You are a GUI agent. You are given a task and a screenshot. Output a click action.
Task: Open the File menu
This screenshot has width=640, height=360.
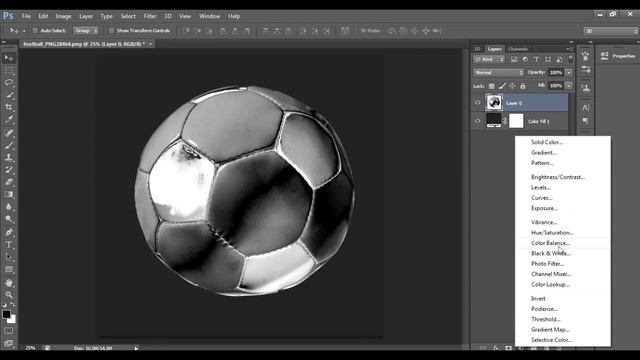click(26, 16)
